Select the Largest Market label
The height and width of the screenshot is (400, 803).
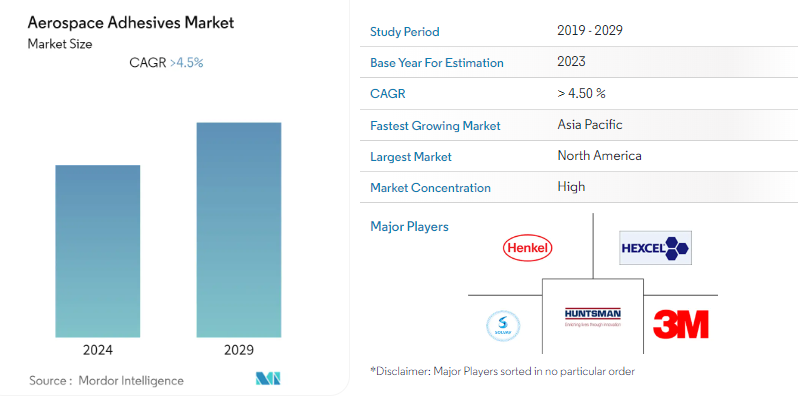[x=411, y=157]
